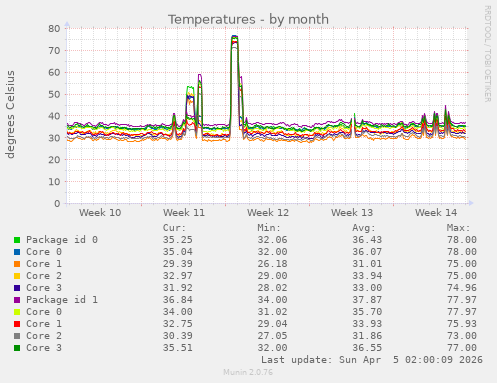The height and width of the screenshot is (383, 497).
Task: Click the purple Package id 1 legend swatch
Action: [x=17, y=300]
